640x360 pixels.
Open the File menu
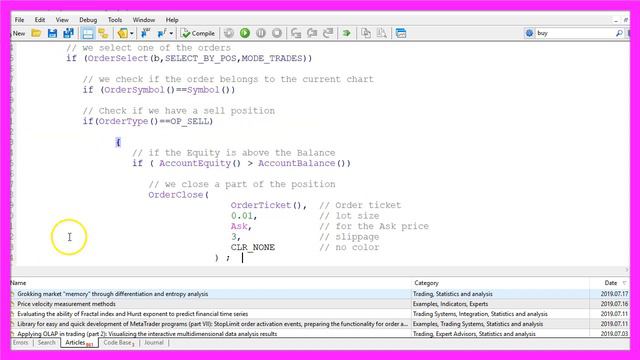click(19, 20)
